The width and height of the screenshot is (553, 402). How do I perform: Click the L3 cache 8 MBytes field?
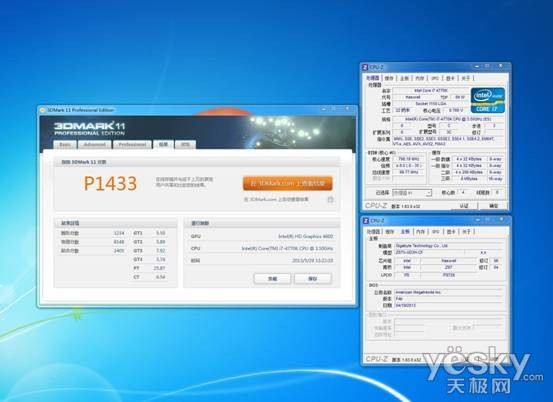coord(469,179)
